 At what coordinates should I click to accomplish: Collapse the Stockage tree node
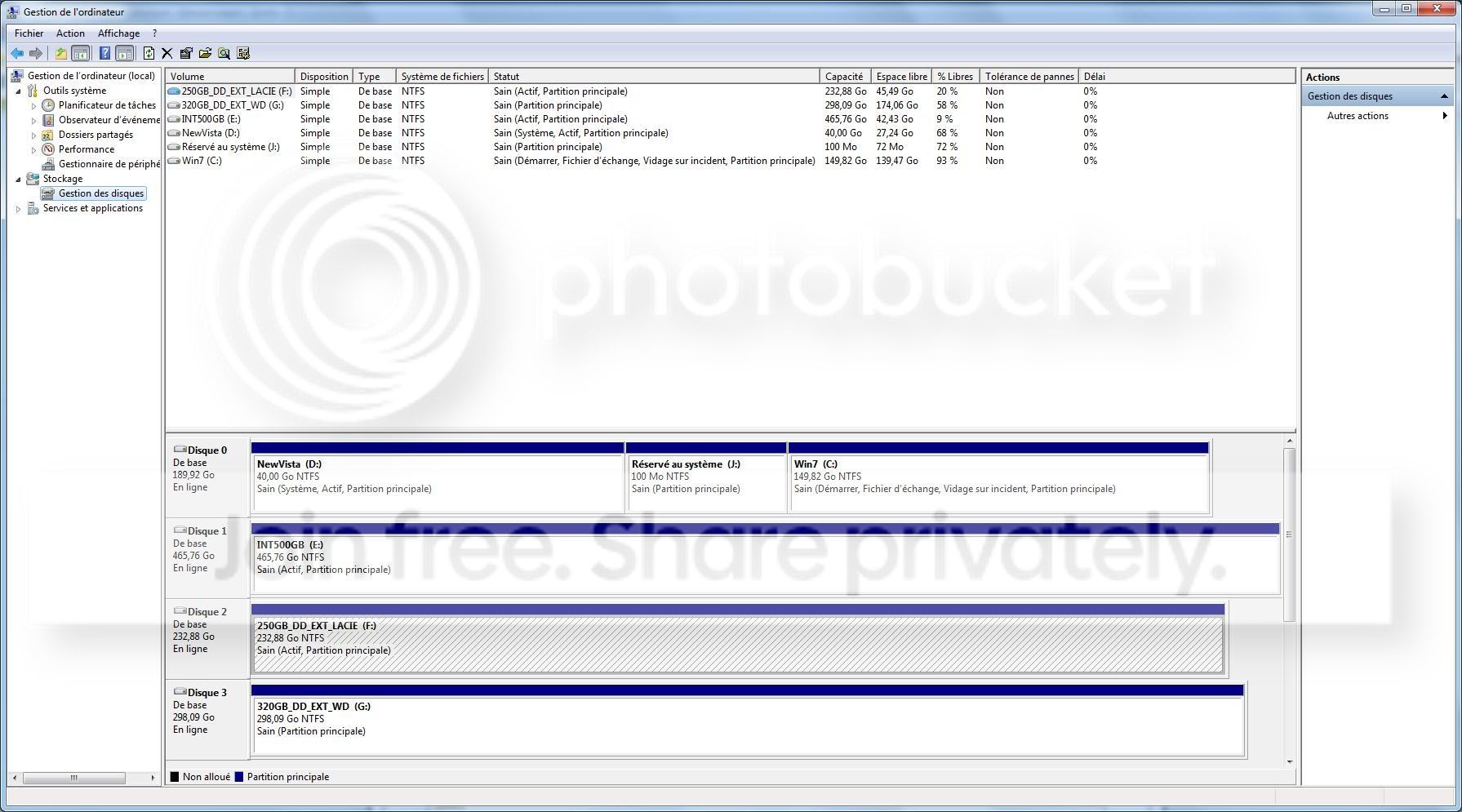click(x=19, y=180)
